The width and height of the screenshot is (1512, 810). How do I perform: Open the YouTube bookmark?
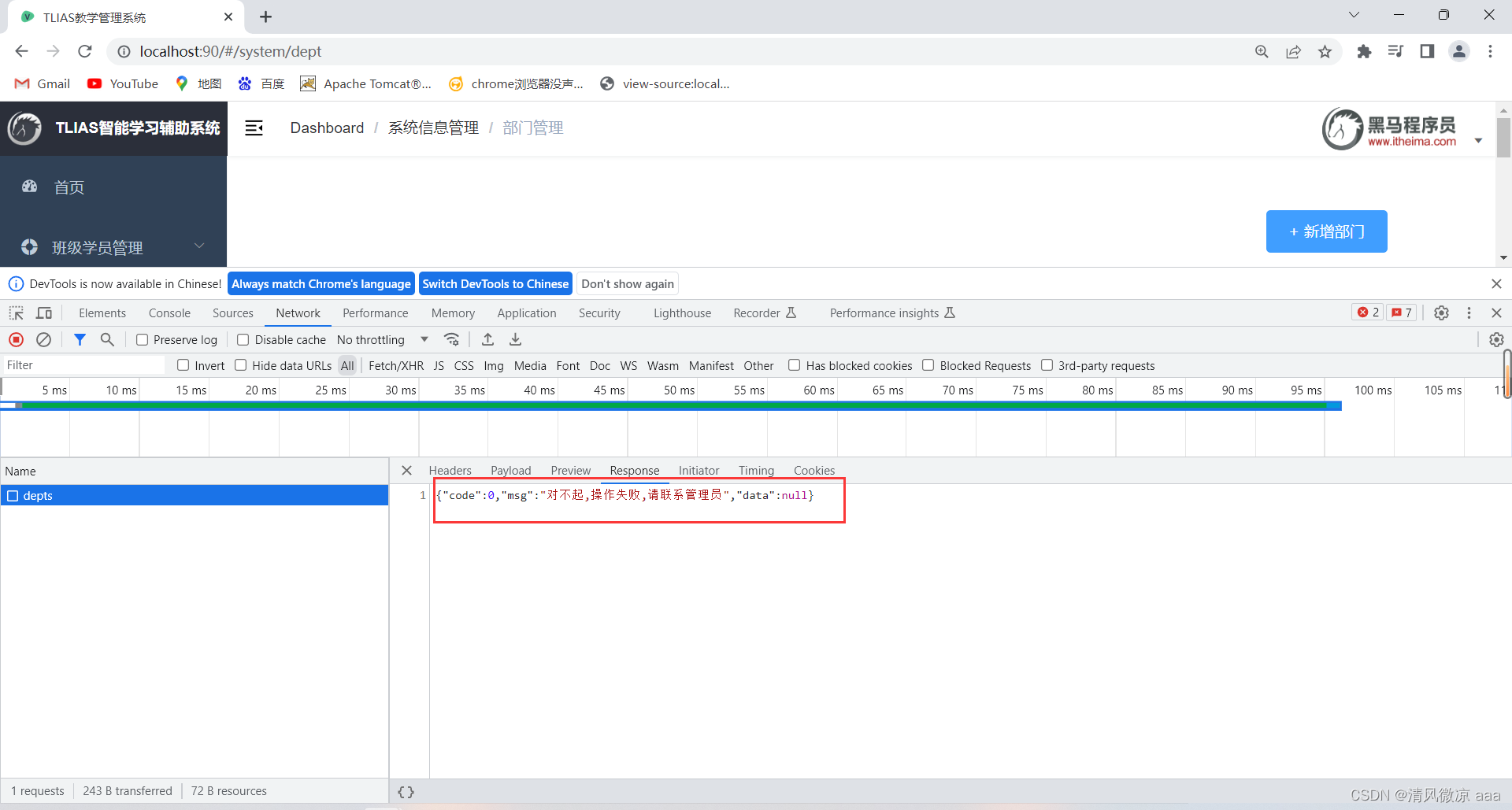click(x=123, y=83)
